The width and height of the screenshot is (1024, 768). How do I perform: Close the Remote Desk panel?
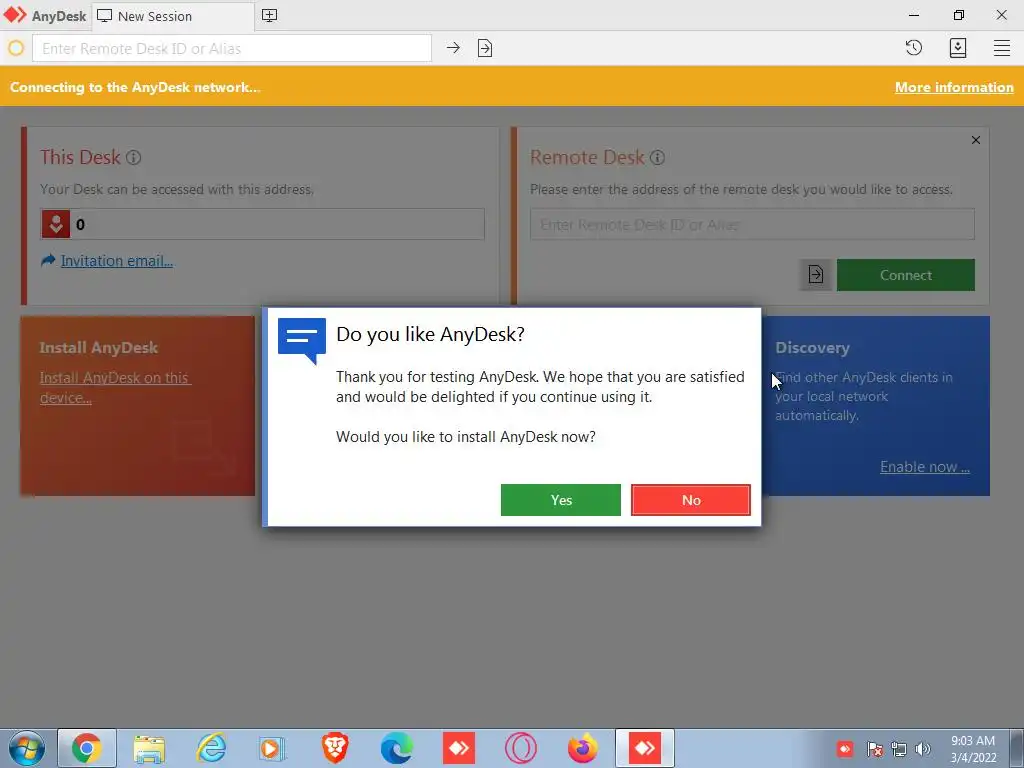[x=976, y=140]
